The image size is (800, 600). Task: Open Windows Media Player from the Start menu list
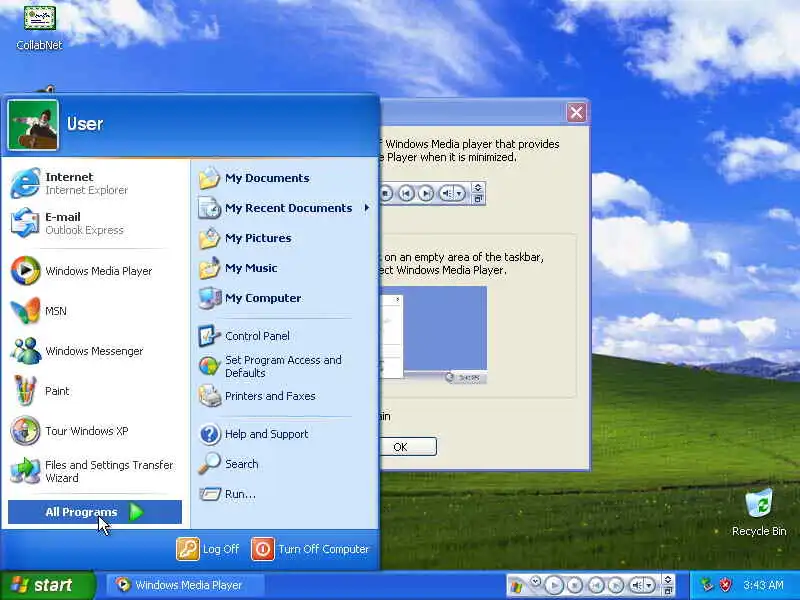click(94, 271)
